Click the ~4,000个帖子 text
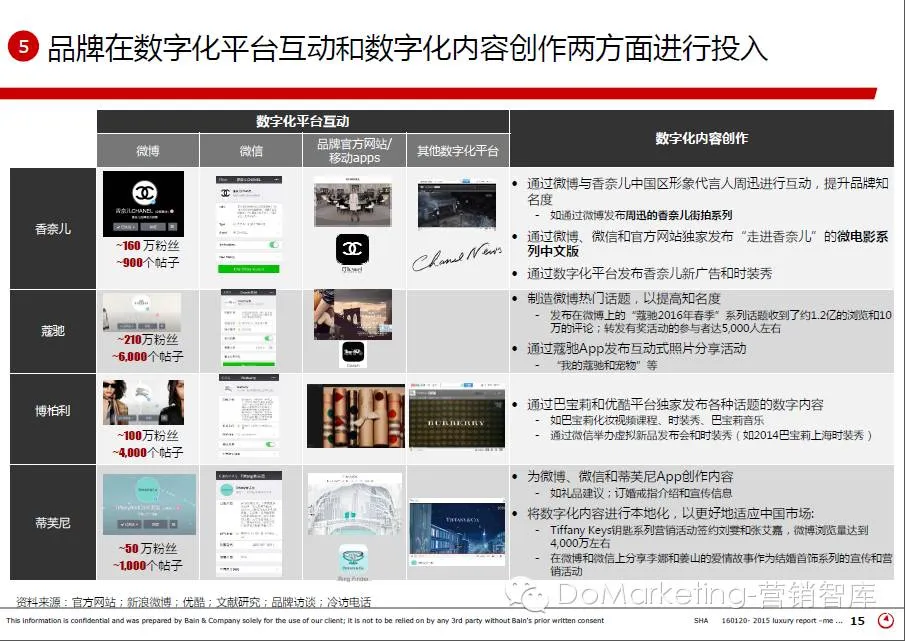This screenshot has width=905, height=641. 148,452
